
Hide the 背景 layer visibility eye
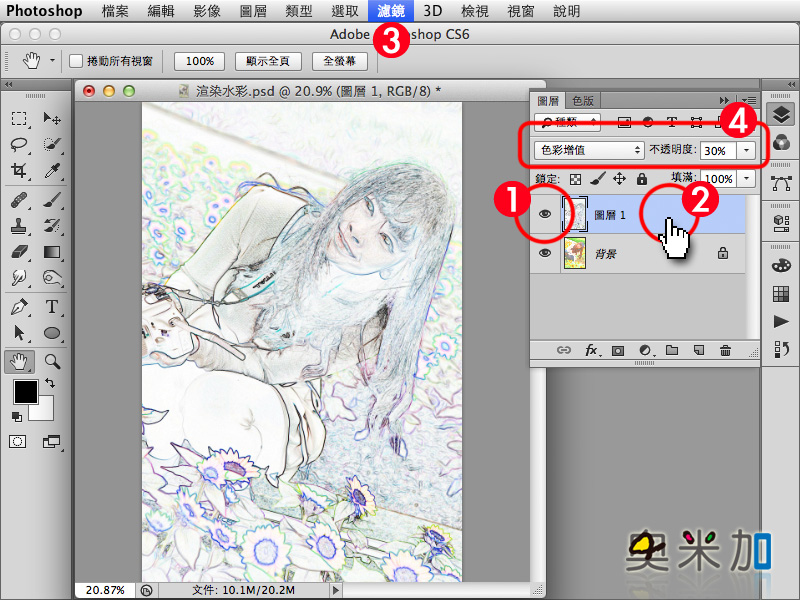pyautogui.click(x=545, y=253)
